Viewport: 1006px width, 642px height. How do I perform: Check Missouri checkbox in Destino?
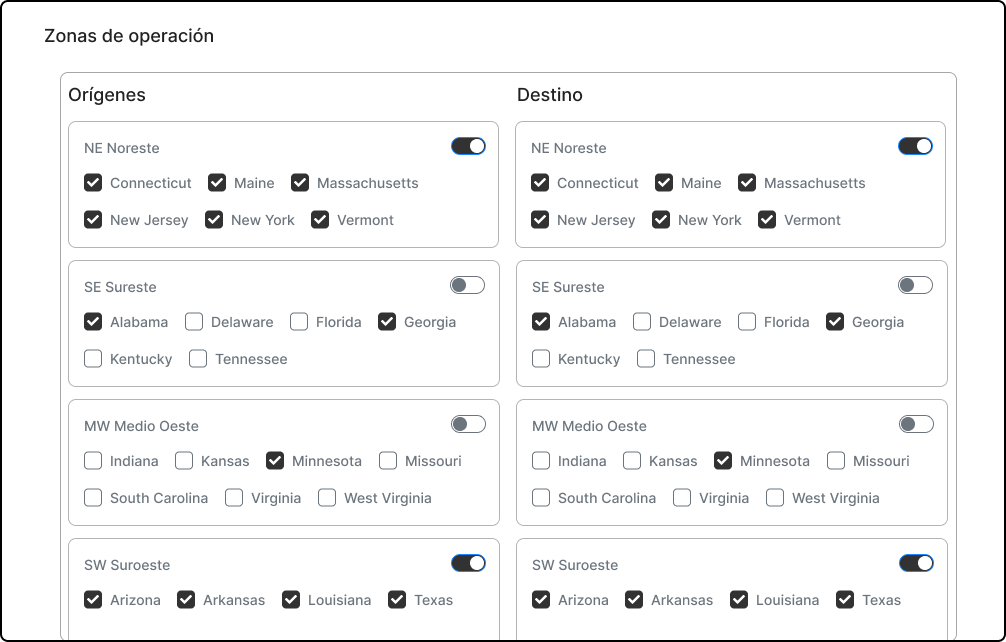pyautogui.click(x=836, y=461)
